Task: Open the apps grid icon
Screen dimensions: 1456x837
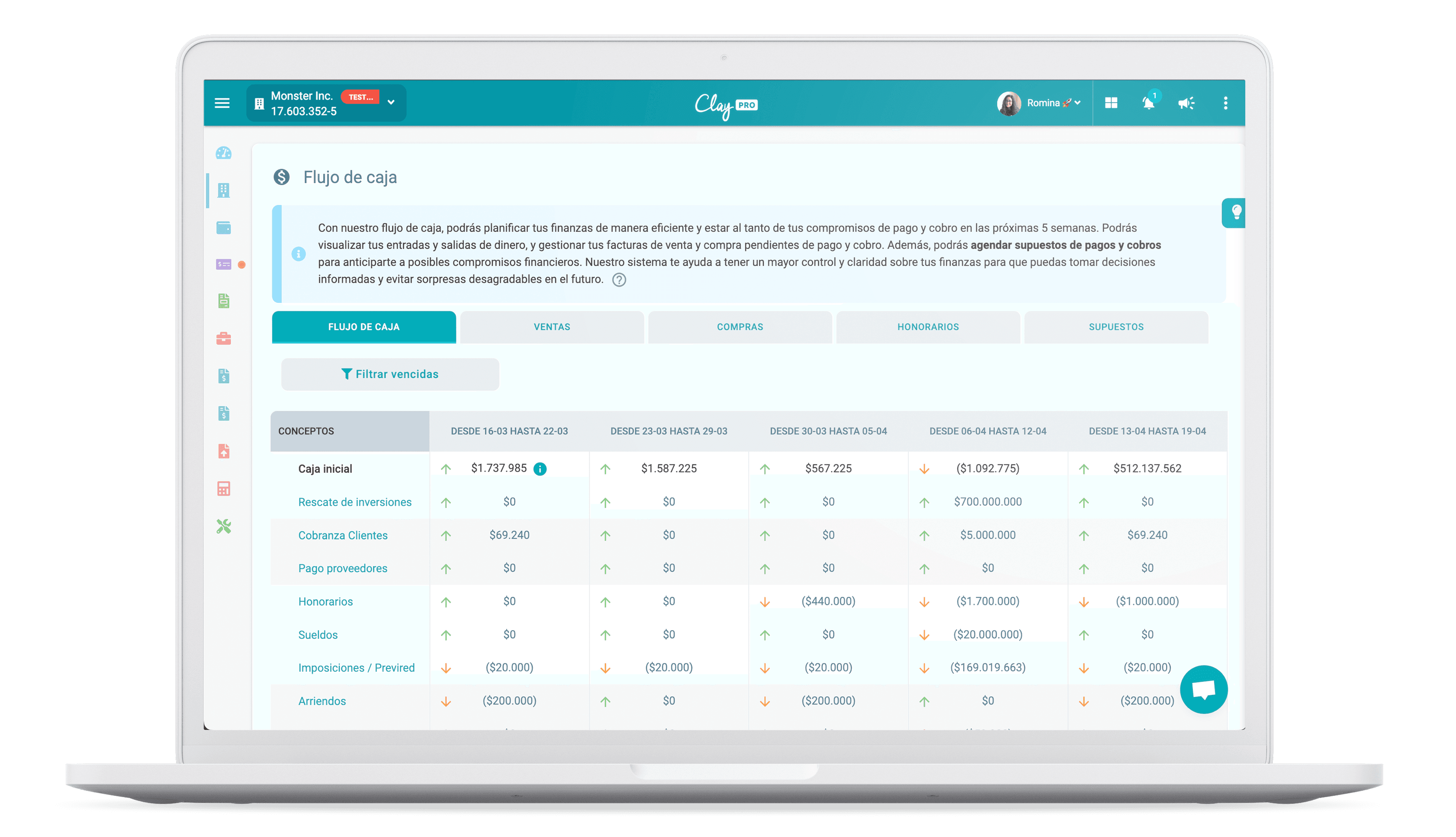Action: tap(1111, 103)
